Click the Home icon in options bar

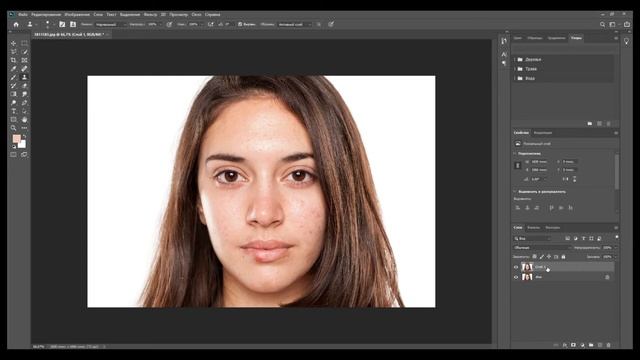[16, 24]
